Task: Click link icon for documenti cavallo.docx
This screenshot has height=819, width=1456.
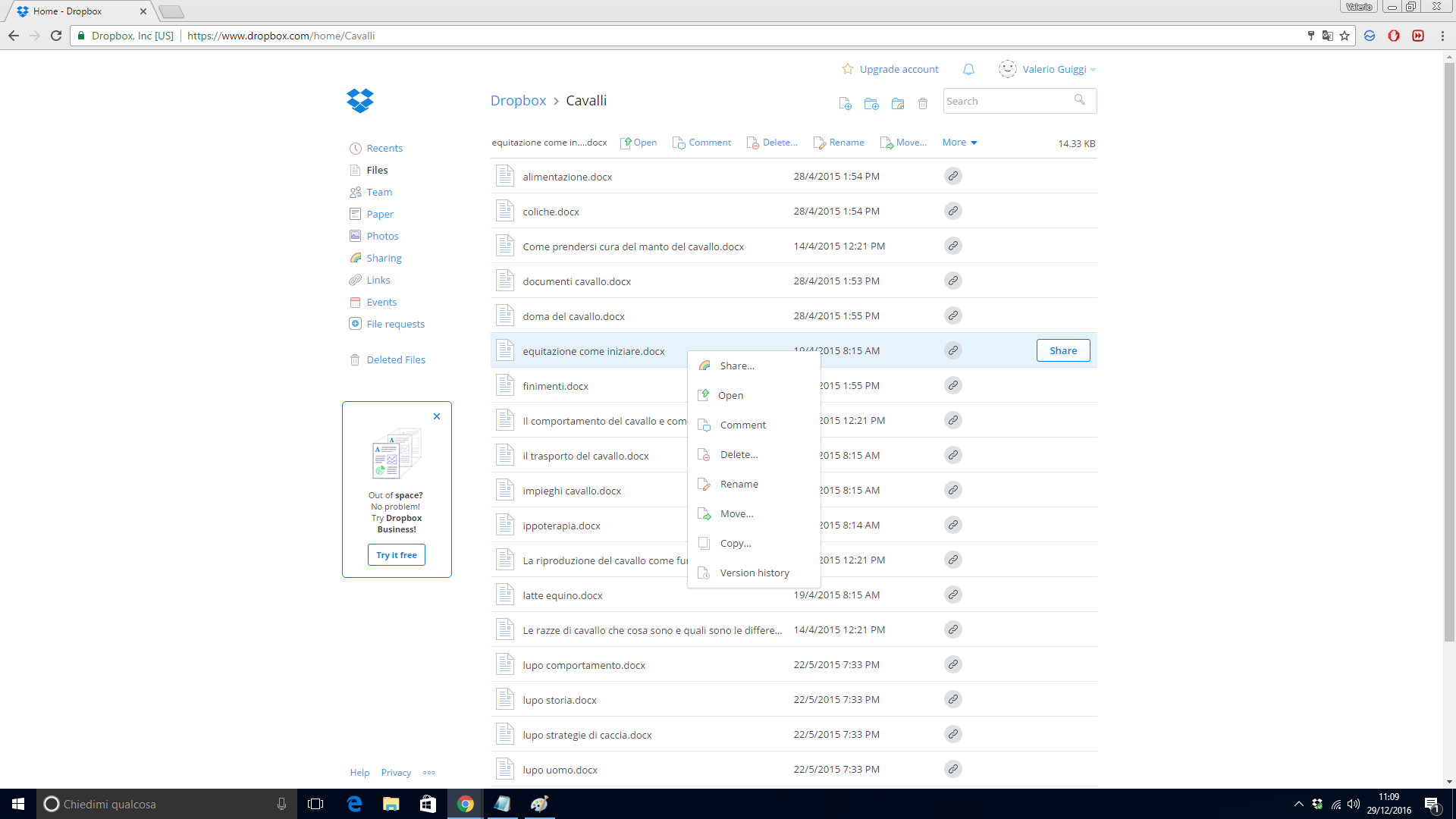Action: tap(953, 281)
